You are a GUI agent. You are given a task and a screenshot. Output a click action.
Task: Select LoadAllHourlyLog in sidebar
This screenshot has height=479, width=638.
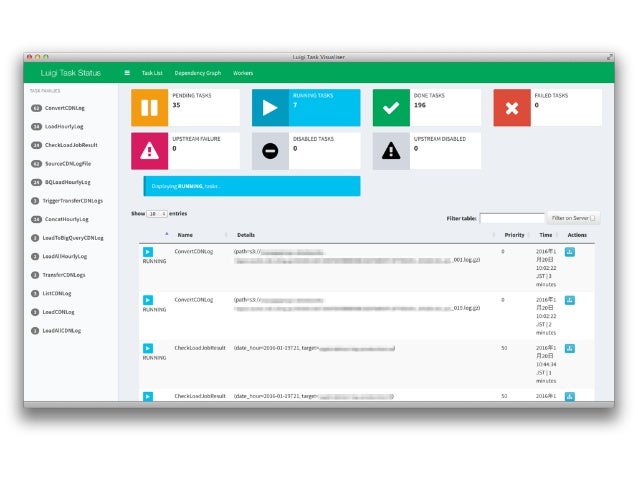pos(65,256)
